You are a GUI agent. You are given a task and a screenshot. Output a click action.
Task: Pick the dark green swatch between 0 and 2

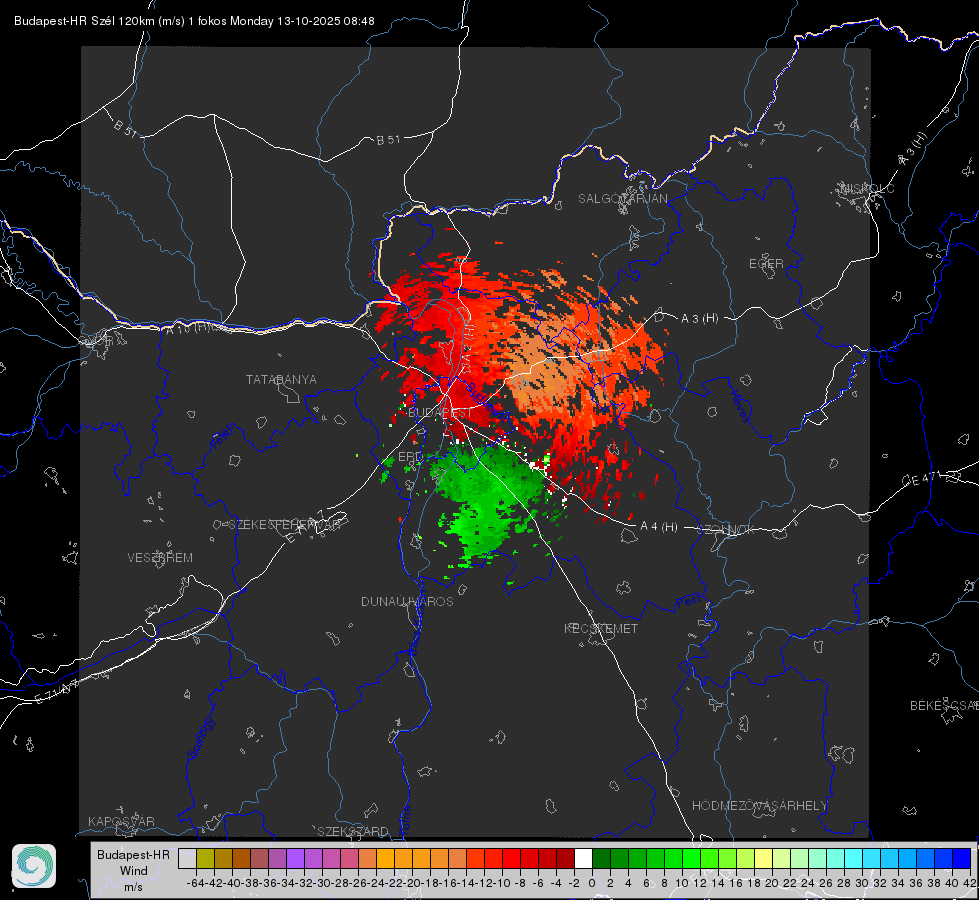[601, 858]
